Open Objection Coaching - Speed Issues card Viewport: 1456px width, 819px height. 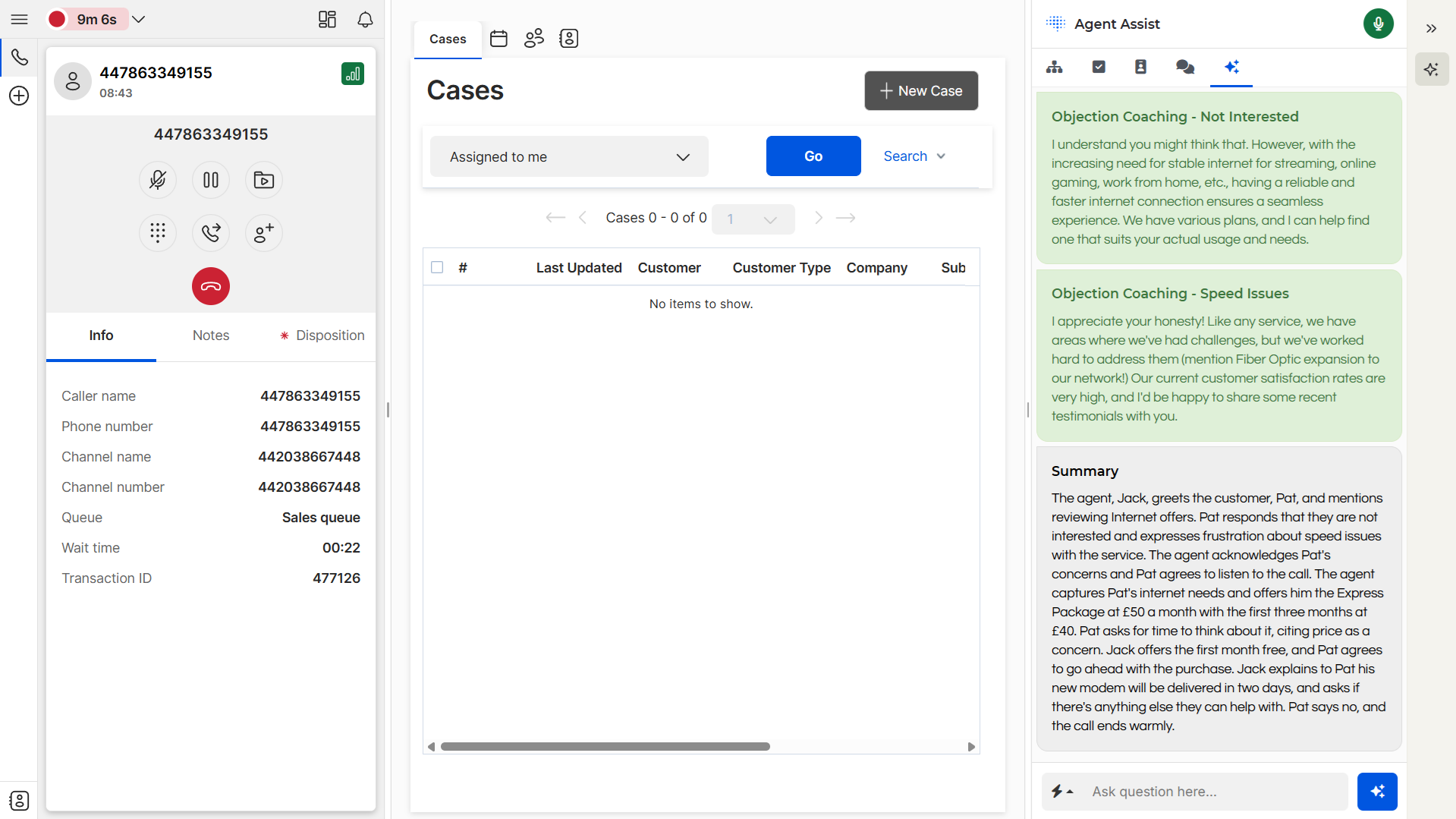[1219, 355]
